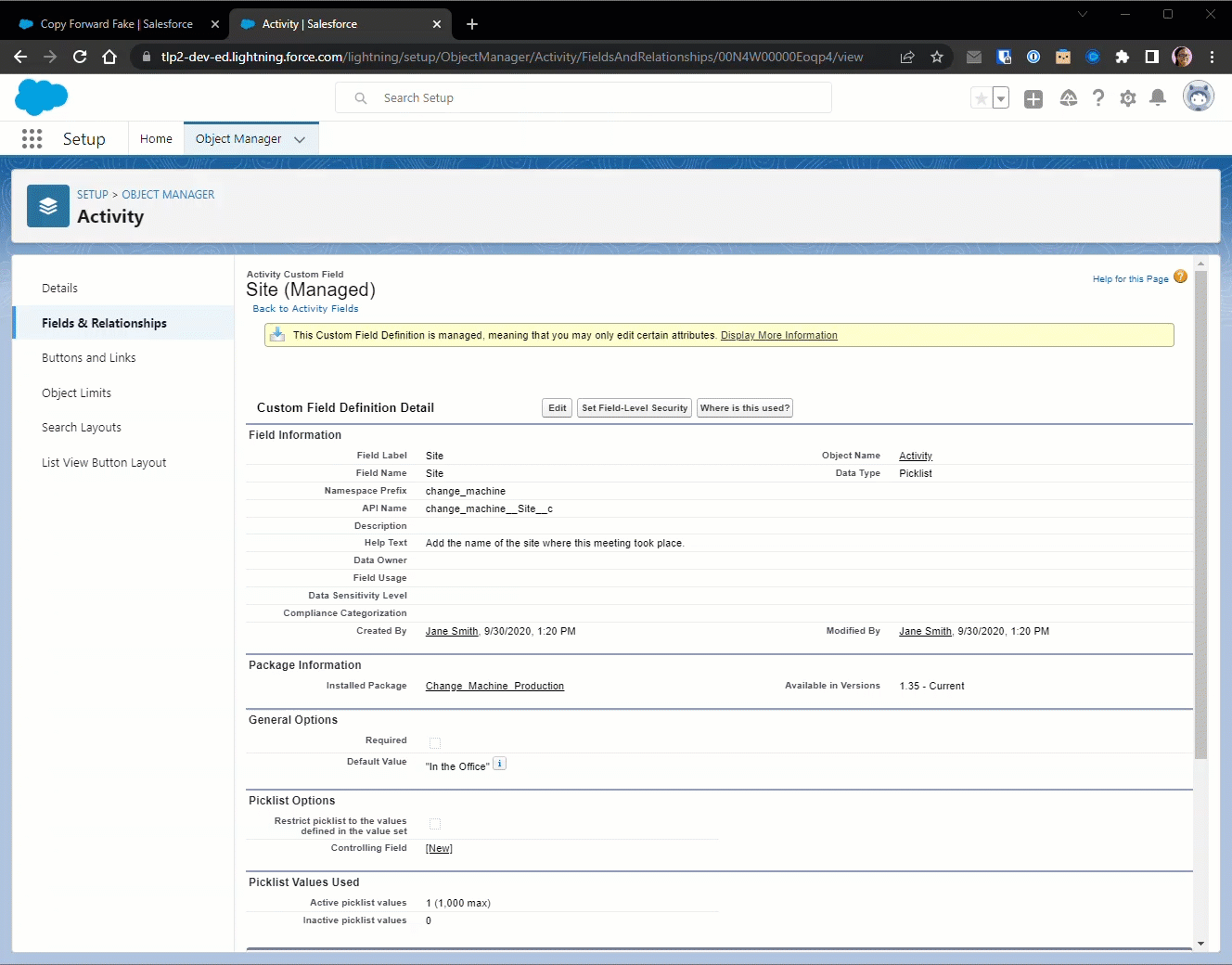Click the Default Value info icon
Image resolution: width=1232 pixels, height=965 pixels.
tap(499, 764)
